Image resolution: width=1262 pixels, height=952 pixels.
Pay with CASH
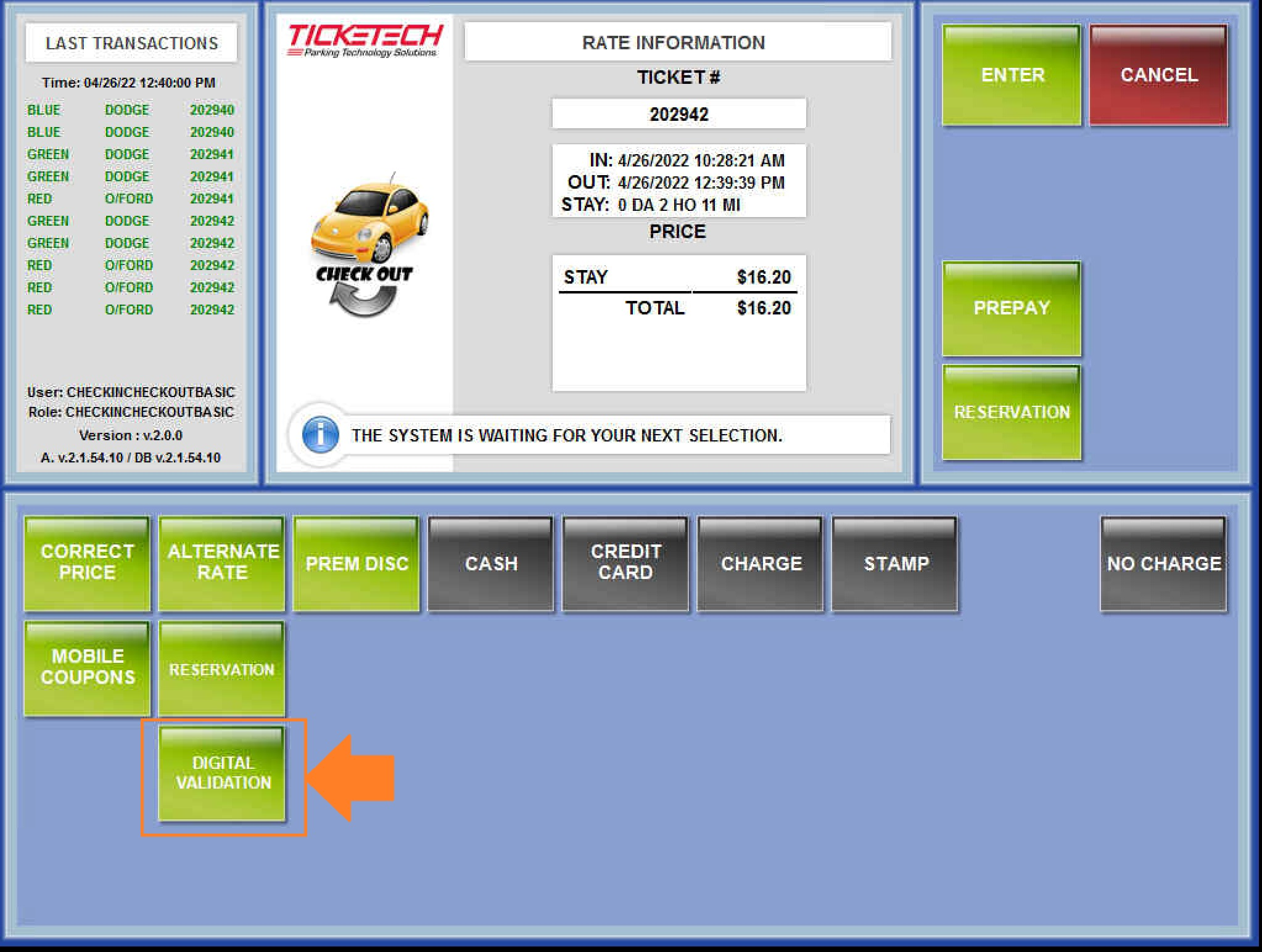tap(491, 563)
